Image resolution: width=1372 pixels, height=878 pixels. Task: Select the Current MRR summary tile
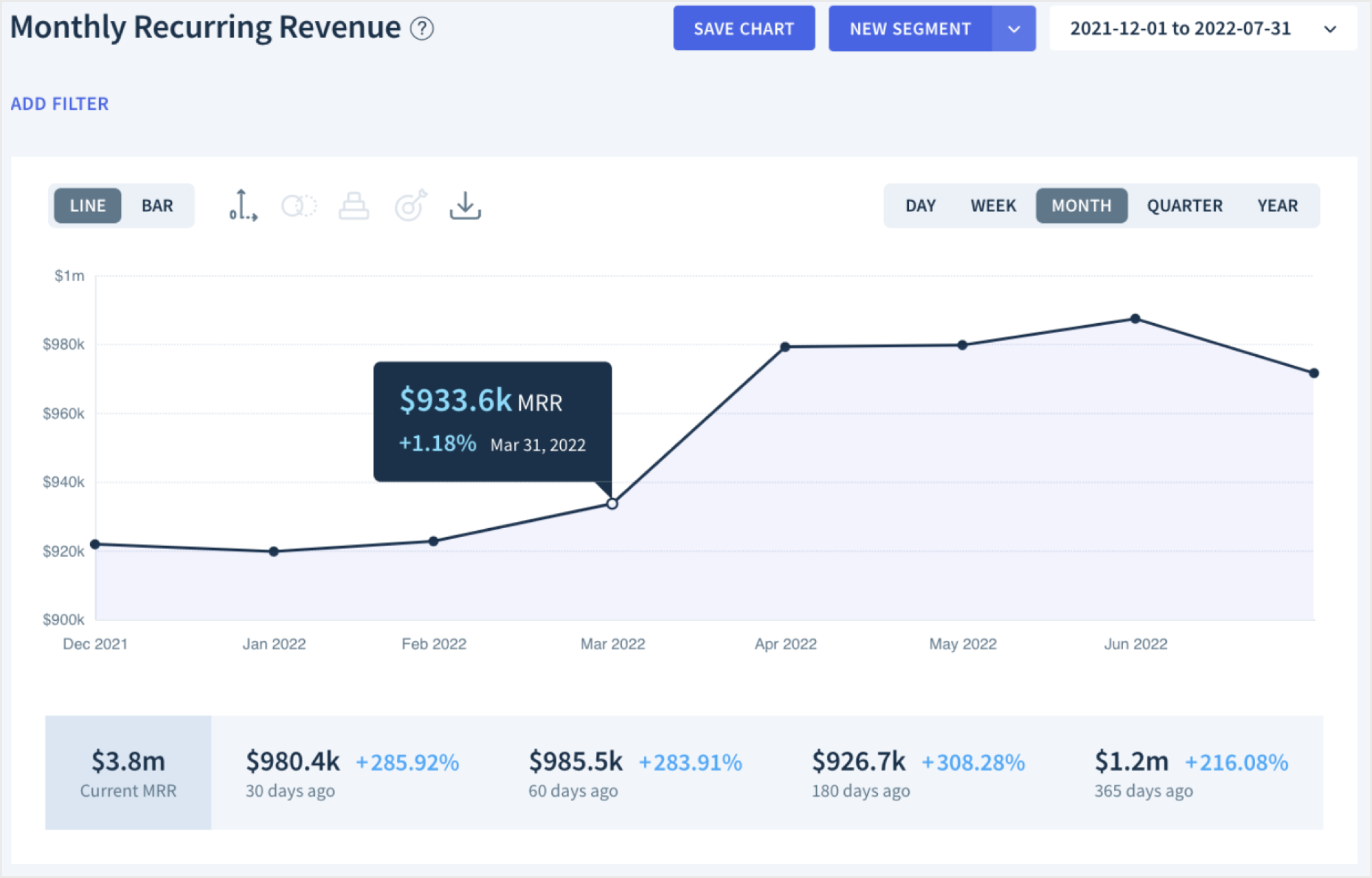click(x=128, y=772)
